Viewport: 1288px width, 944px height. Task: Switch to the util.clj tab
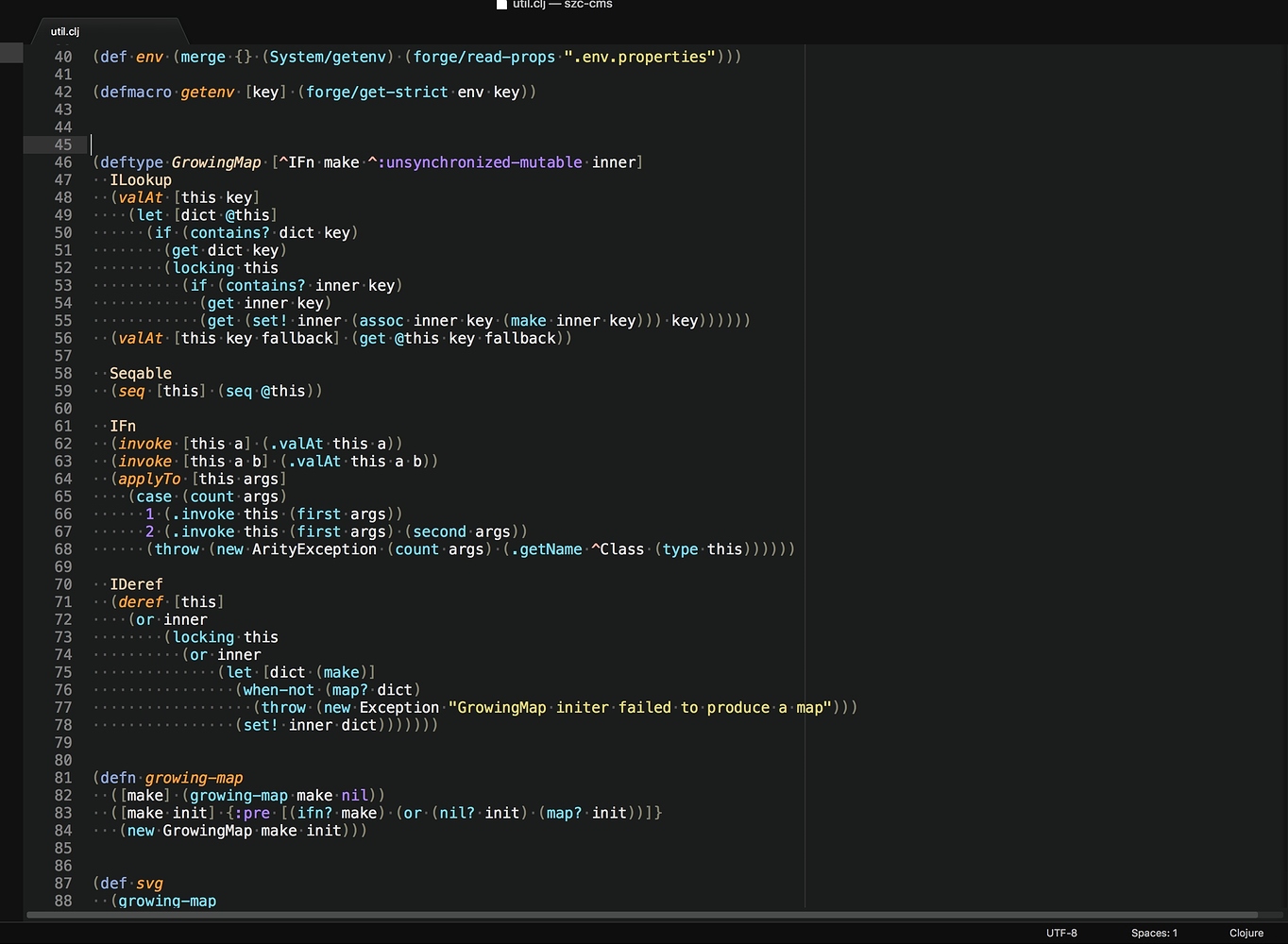point(64,31)
